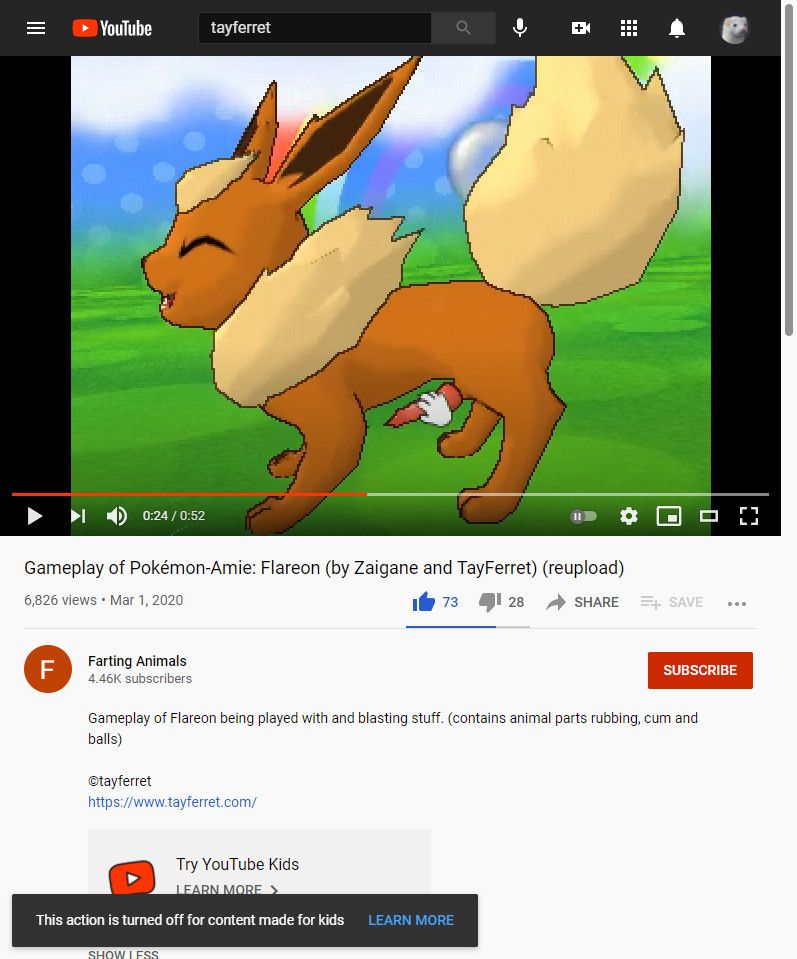
Task: Seek on the red video progress bar
Action: [x=189, y=494]
